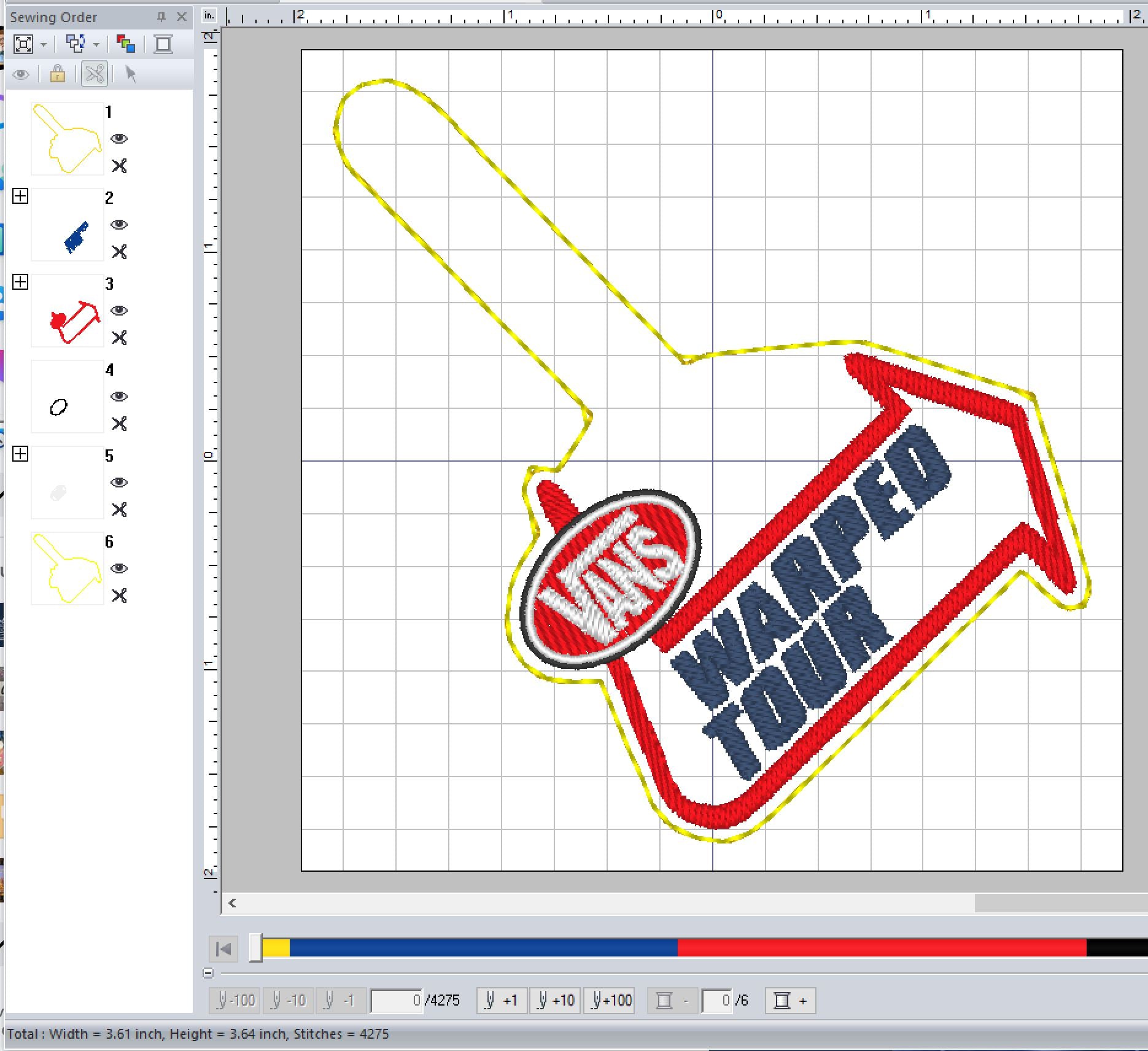Advance forward 1 stitch
1148x1051 pixels.
(502, 1001)
